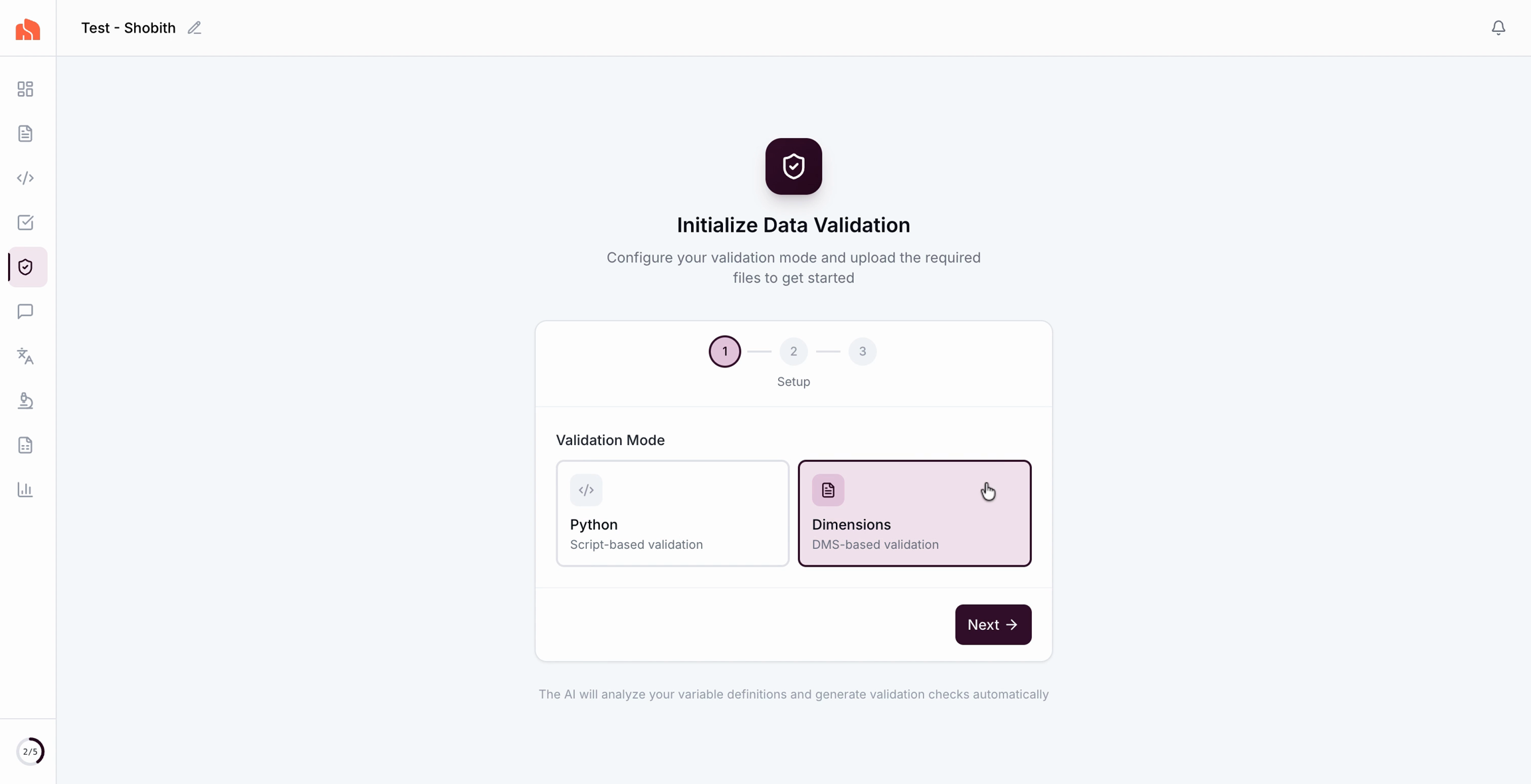Jump to step 2 in the stepper
This screenshot has width=1531, height=784.
coord(793,351)
